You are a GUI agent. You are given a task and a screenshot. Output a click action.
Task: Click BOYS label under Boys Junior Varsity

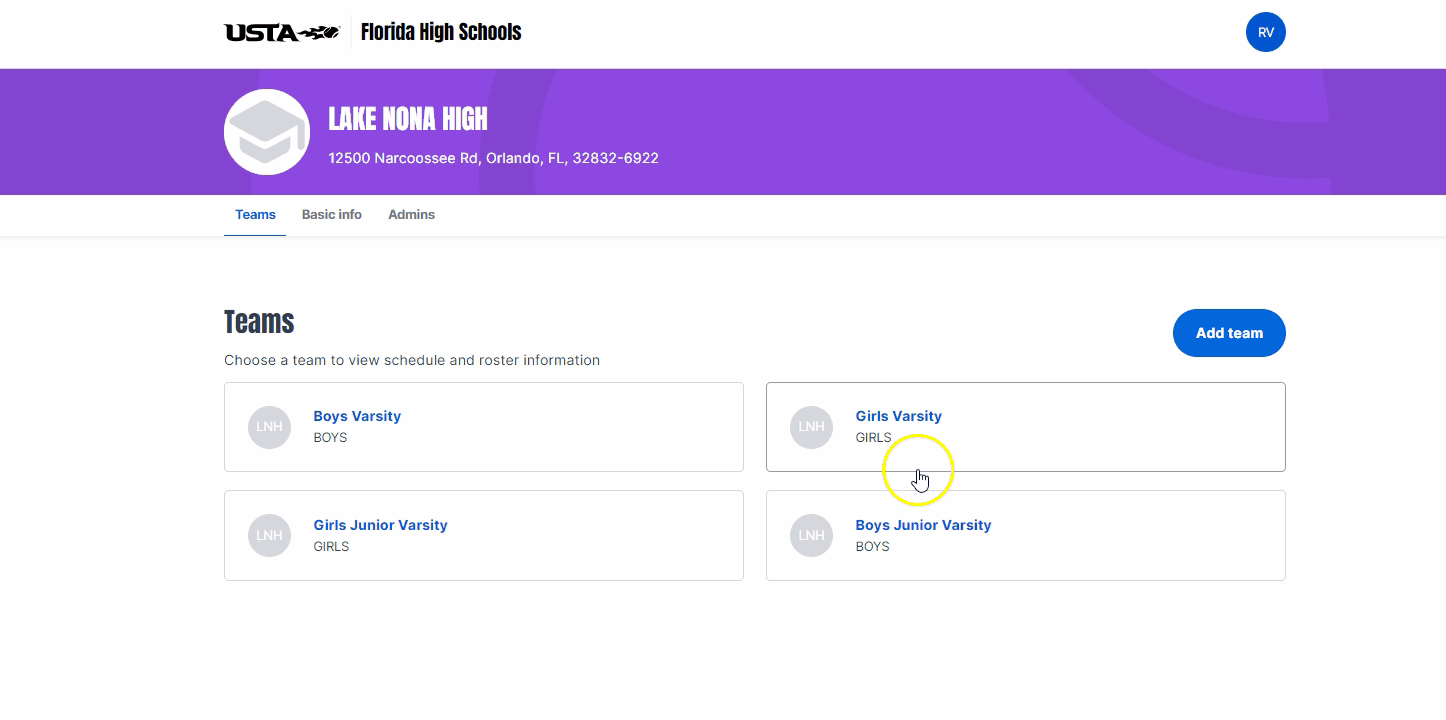[872, 546]
